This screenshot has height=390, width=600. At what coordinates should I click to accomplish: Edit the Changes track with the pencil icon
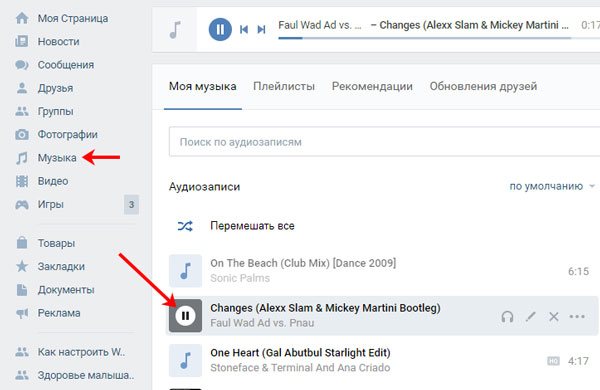click(x=531, y=317)
